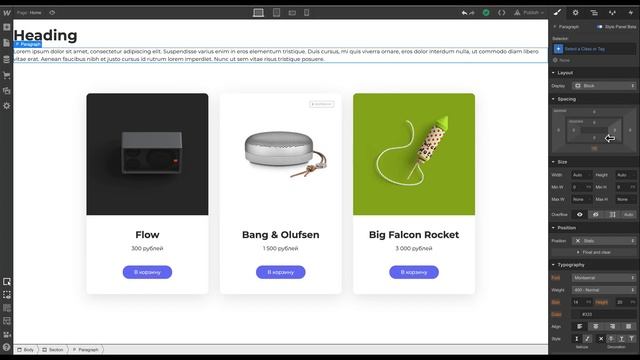Select the Paragraph breadcrumb

pos(86,350)
